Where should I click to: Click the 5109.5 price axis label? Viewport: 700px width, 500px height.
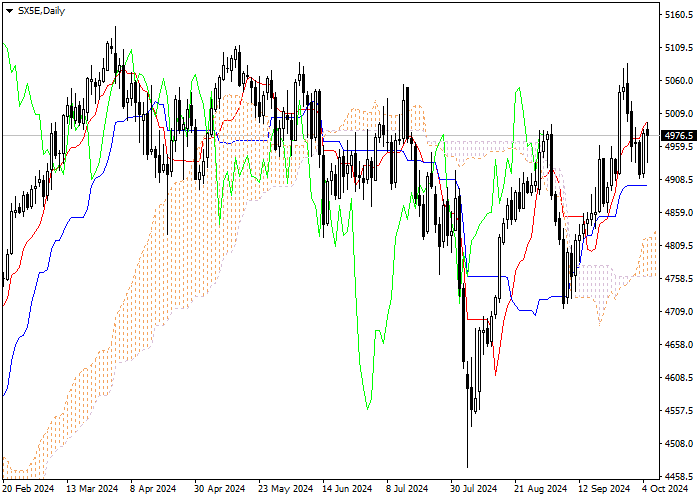[x=679, y=48]
